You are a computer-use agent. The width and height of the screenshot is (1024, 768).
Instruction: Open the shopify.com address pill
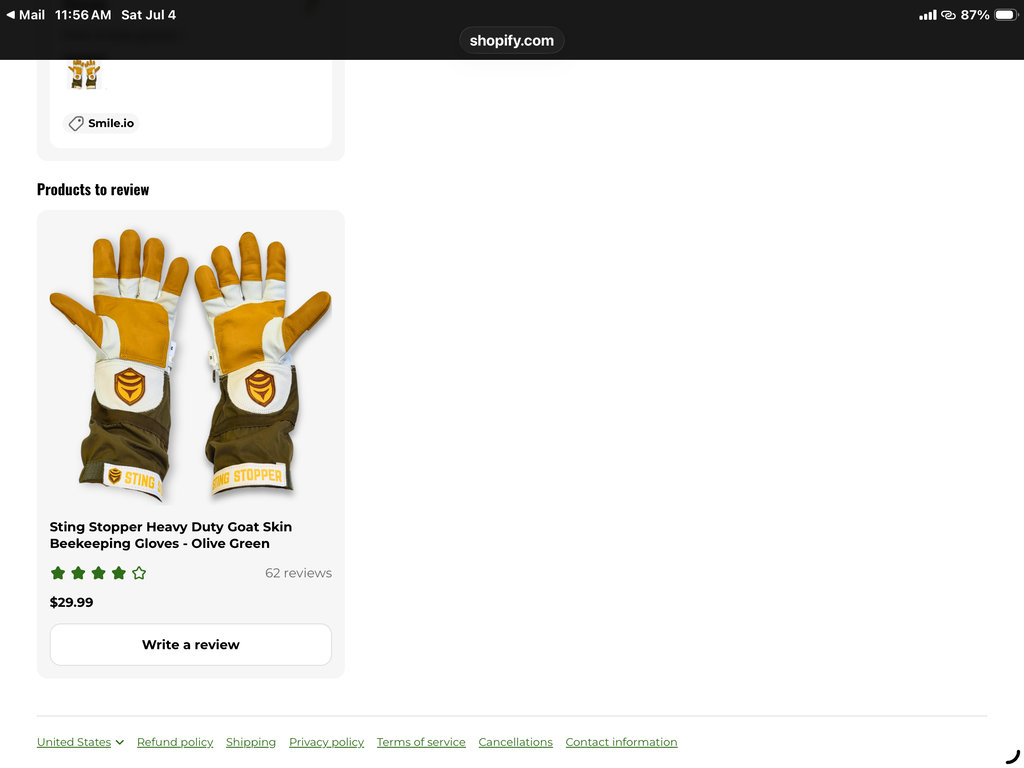pyautogui.click(x=511, y=40)
